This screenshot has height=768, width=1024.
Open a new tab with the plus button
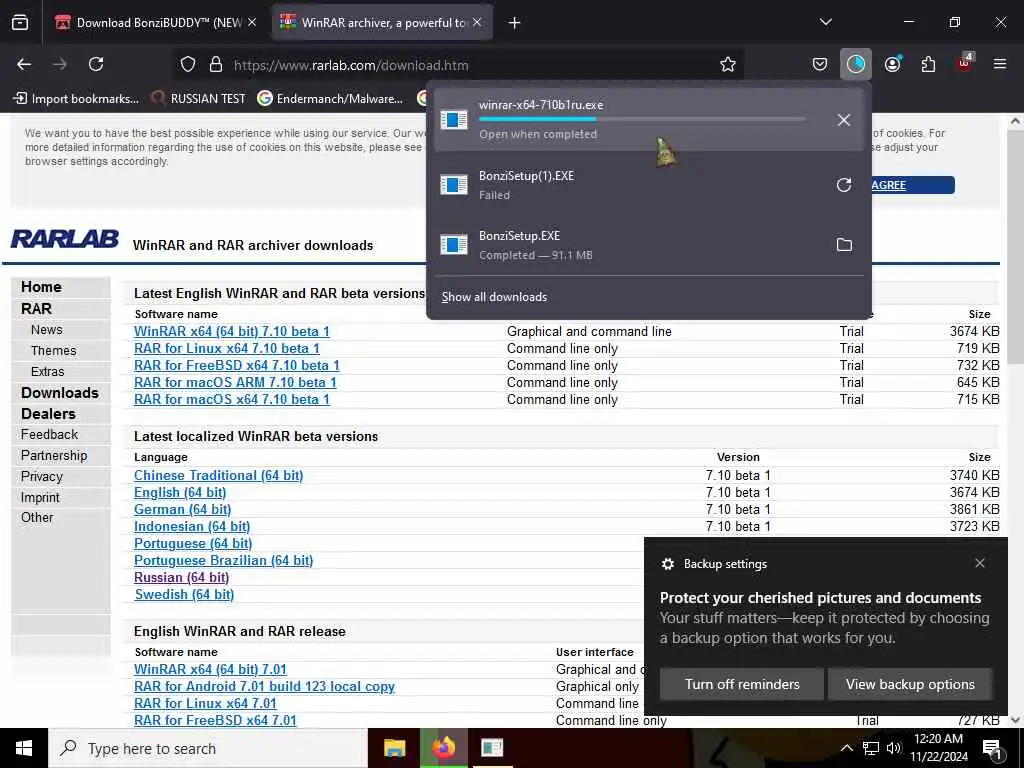point(514,23)
